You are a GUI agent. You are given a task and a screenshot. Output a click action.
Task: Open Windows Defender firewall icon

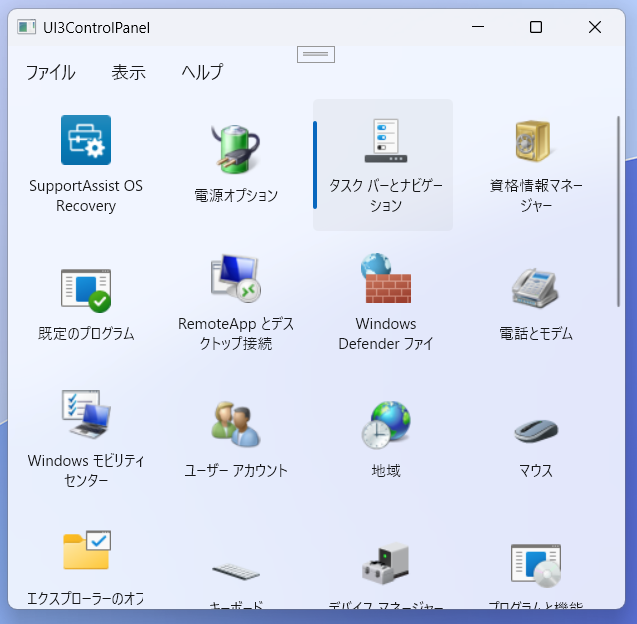click(385, 279)
